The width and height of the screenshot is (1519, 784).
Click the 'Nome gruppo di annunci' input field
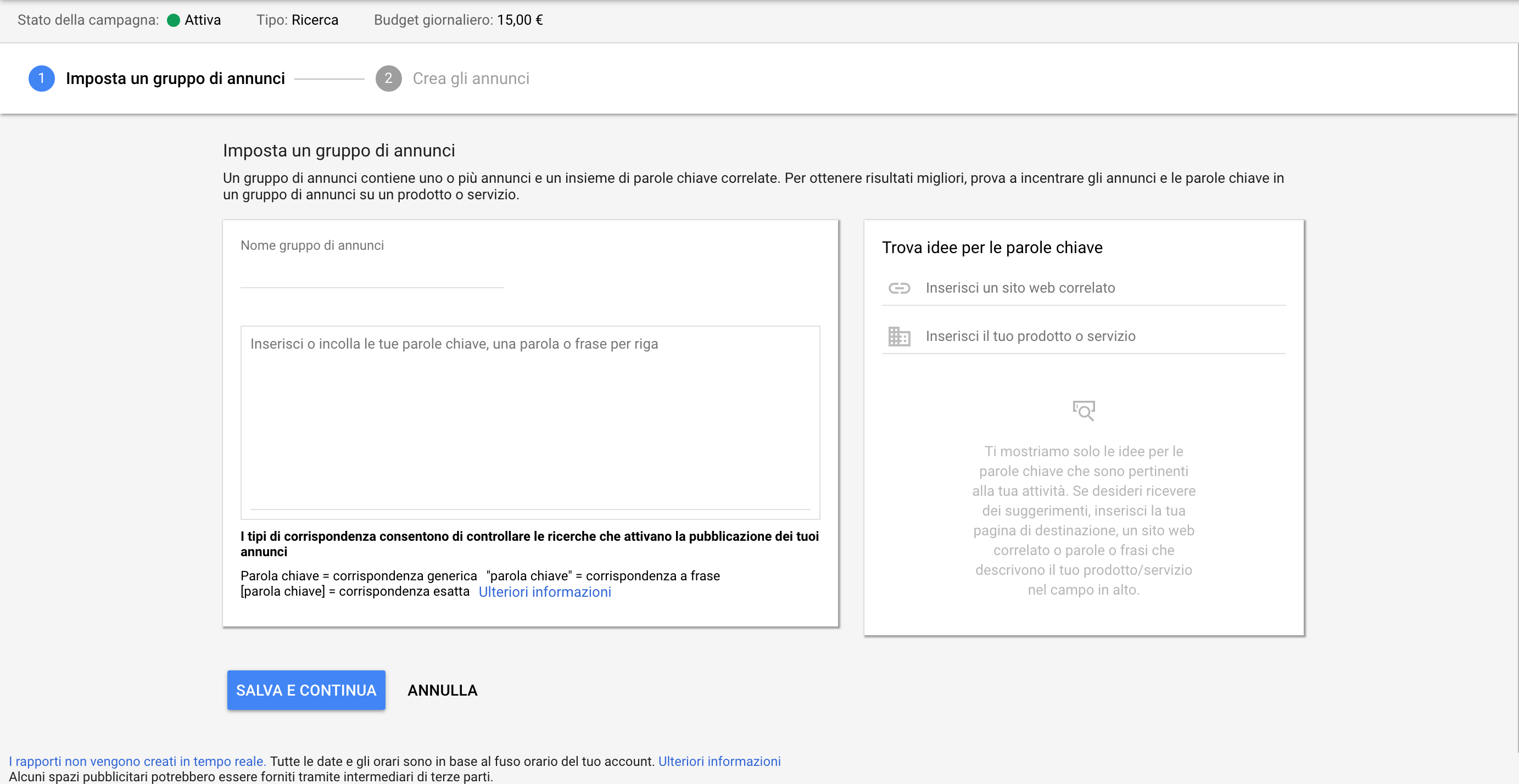point(372,275)
